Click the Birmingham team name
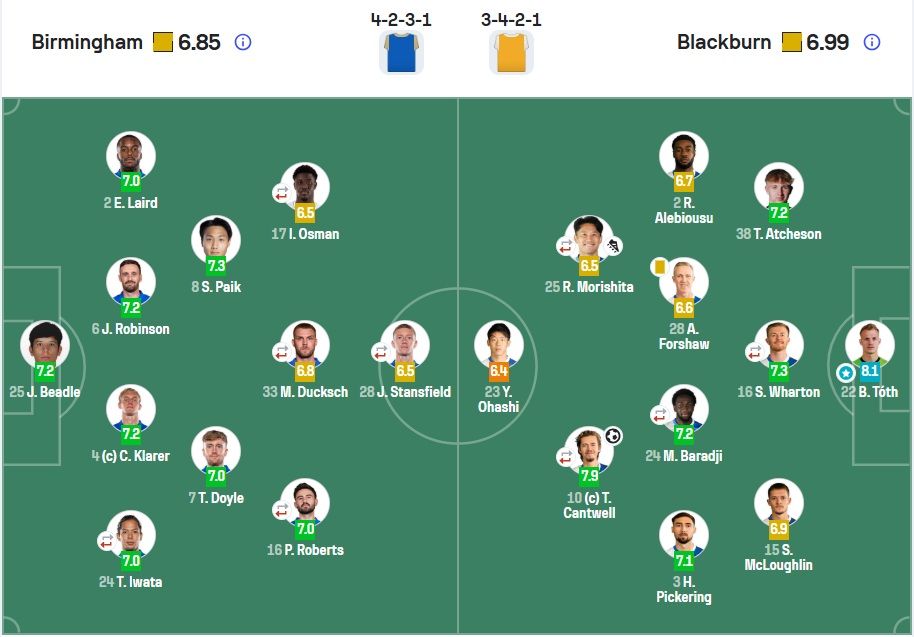Screen dimensions: 914x637 point(89,42)
